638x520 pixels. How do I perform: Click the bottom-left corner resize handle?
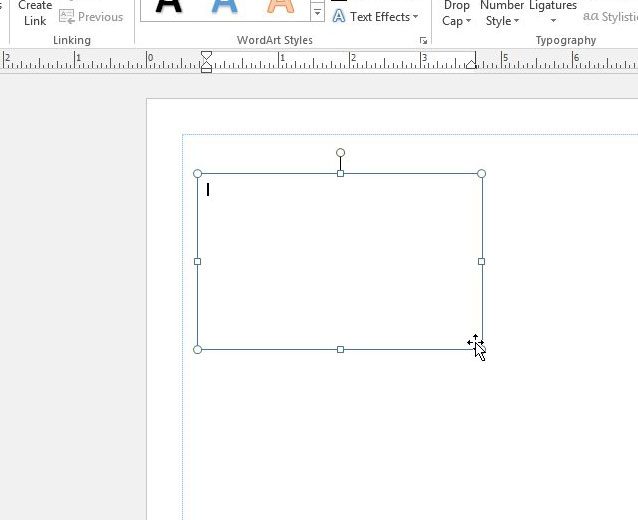click(x=197, y=350)
